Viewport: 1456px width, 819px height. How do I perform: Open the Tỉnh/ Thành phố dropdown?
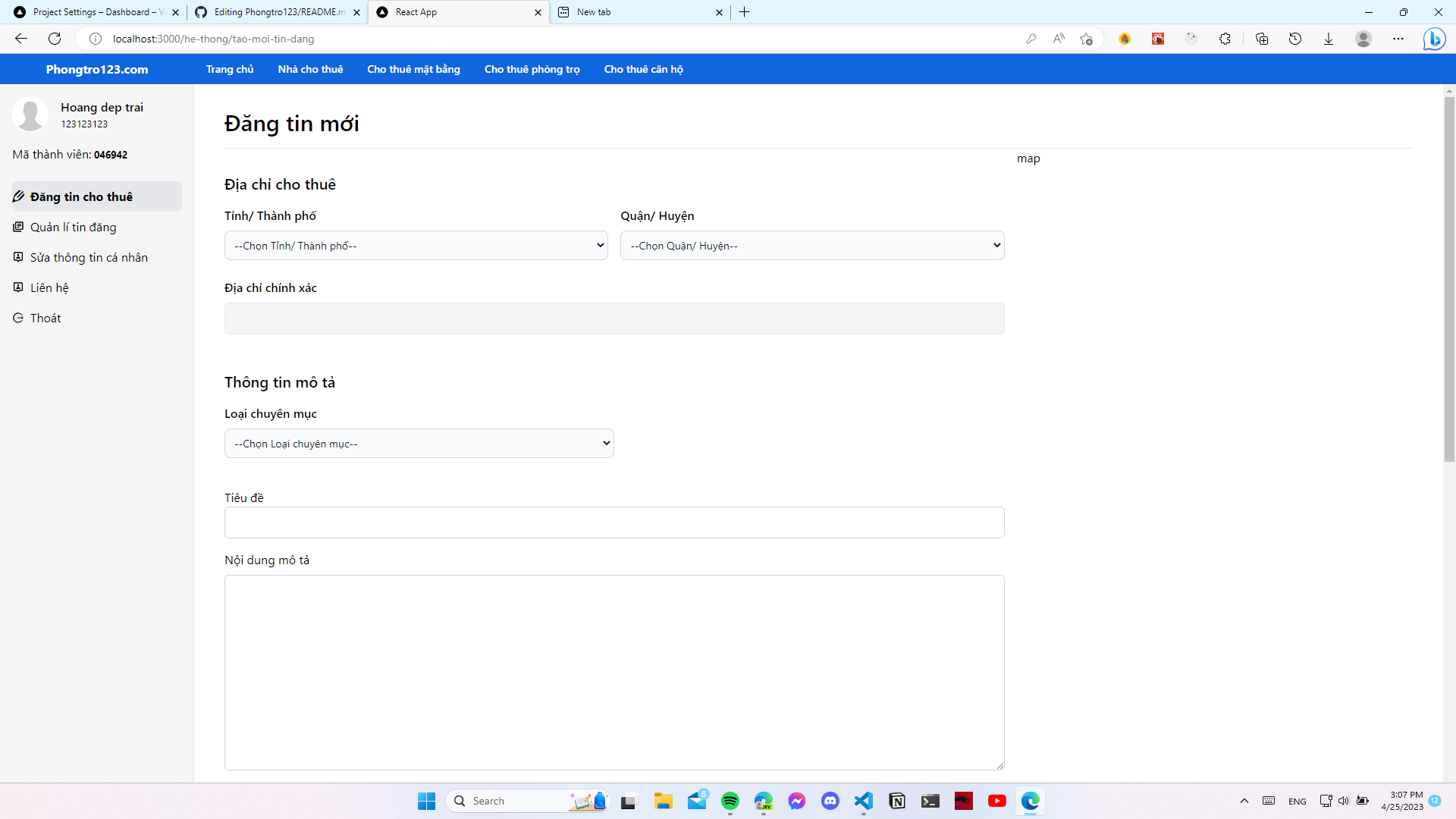point(416,246)
